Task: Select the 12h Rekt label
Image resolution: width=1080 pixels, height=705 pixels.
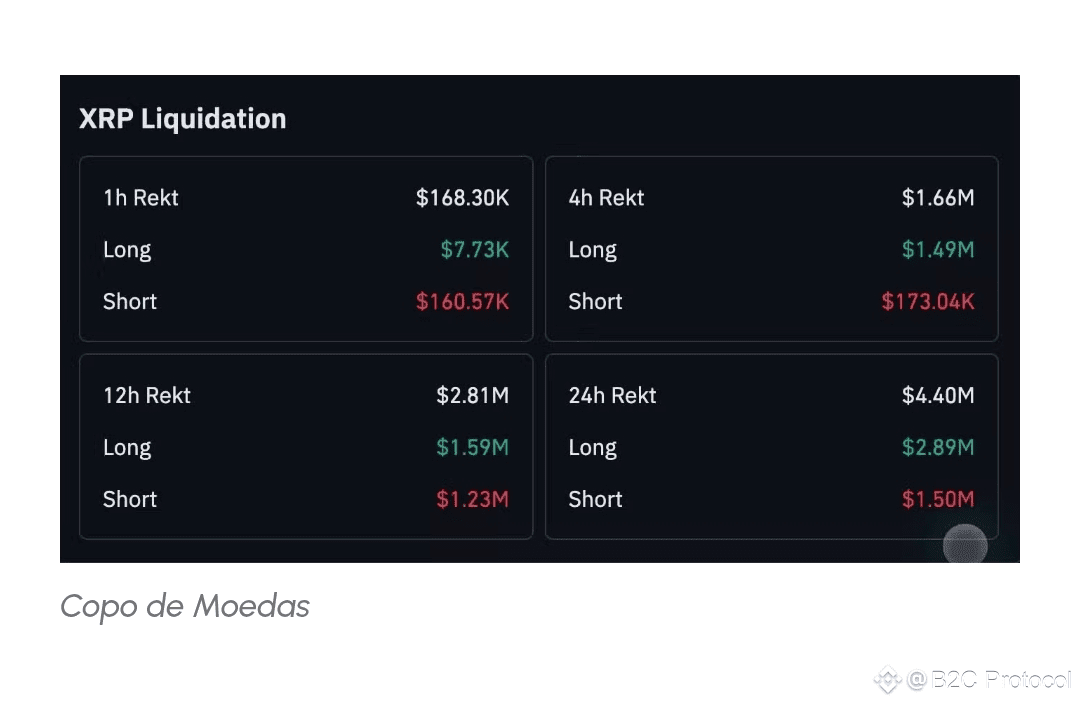Action: (147, 396)
